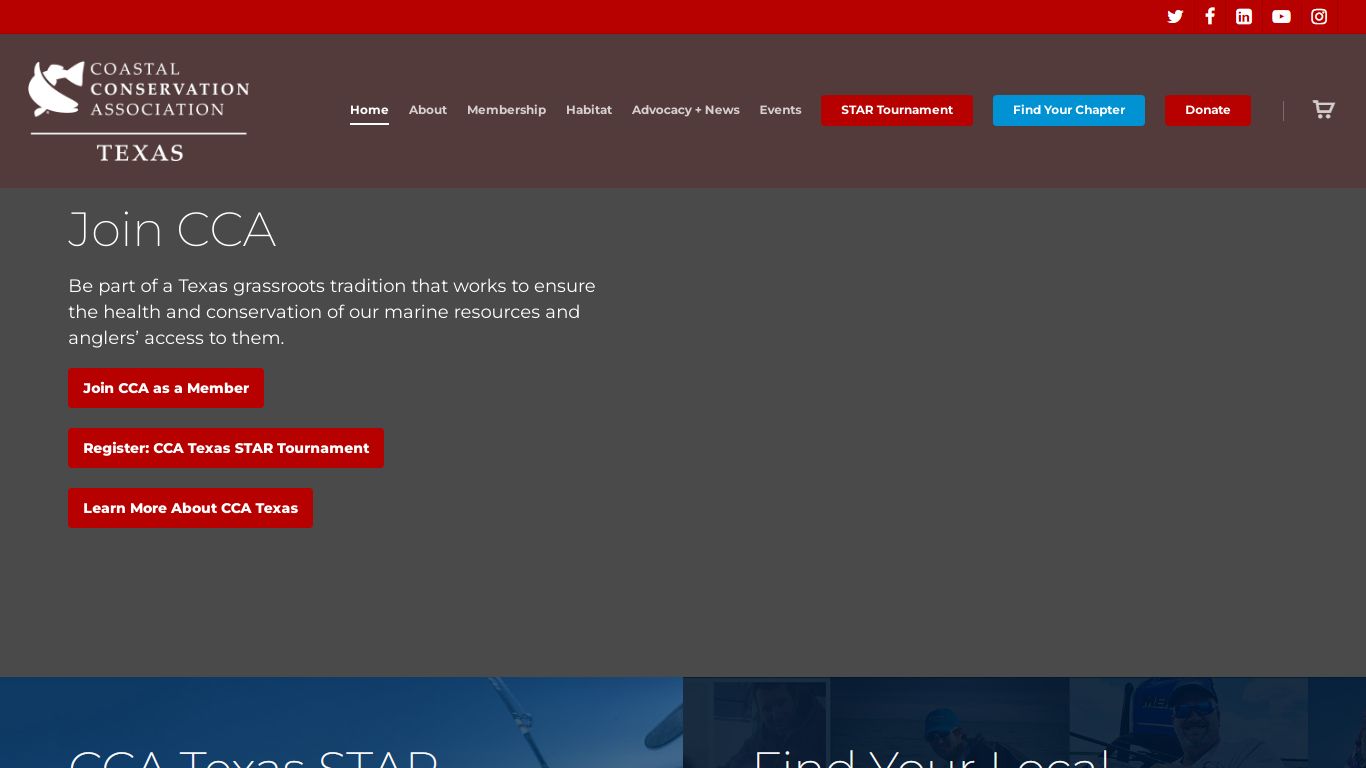The height and width of the screenshot is (768, 1366).
Task: Go to the Home menu item
Action: point(369,110)
